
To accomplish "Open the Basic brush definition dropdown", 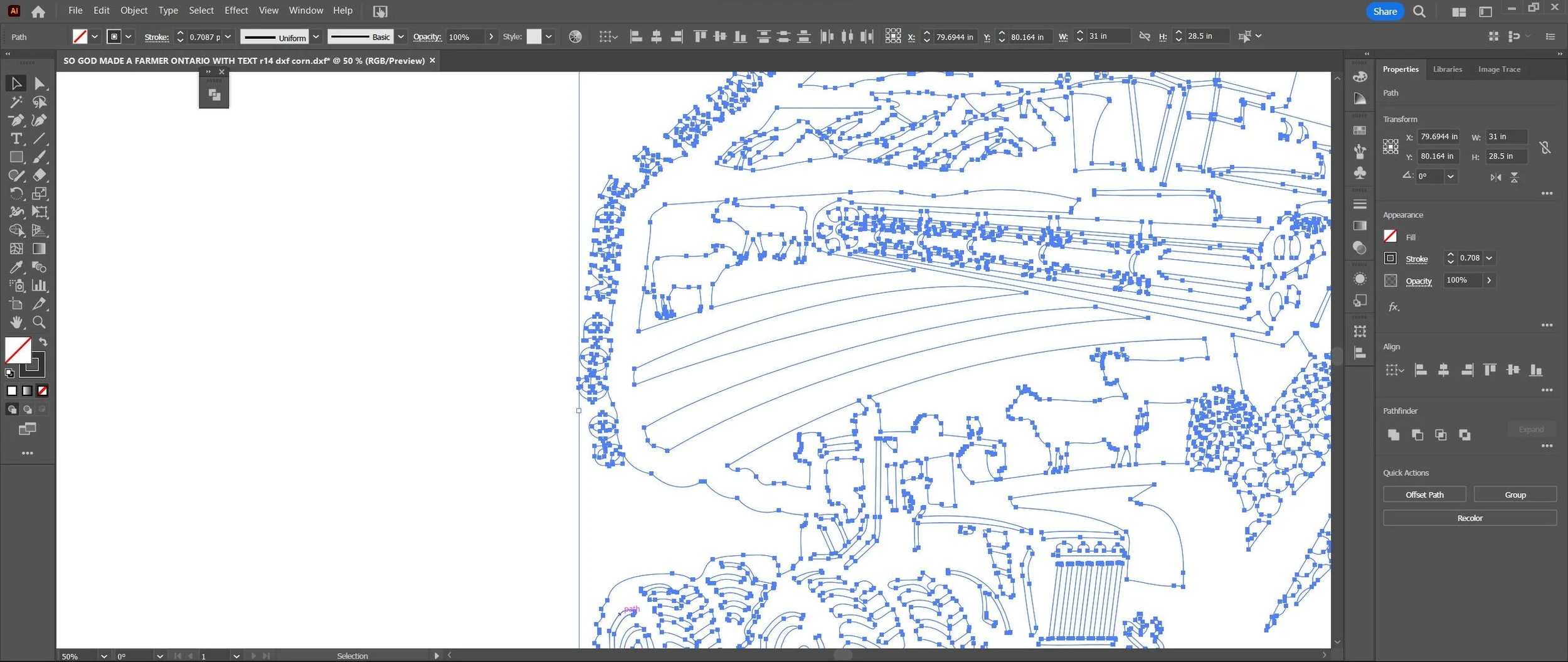I will tap(401, 36).
